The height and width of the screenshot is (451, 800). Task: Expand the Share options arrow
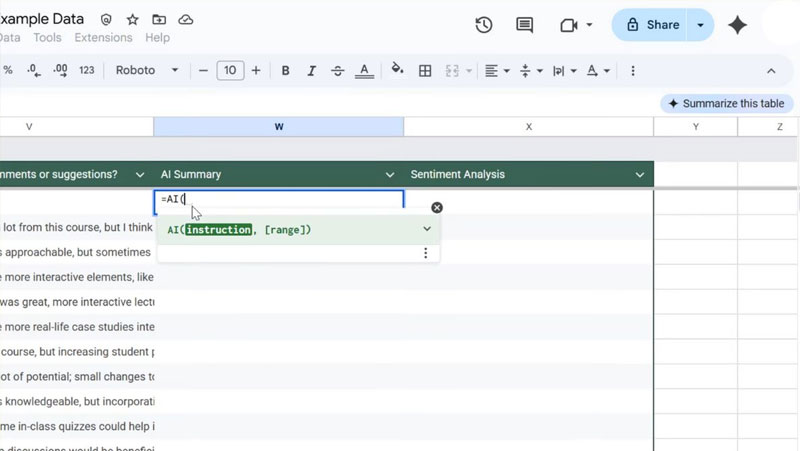700,25
